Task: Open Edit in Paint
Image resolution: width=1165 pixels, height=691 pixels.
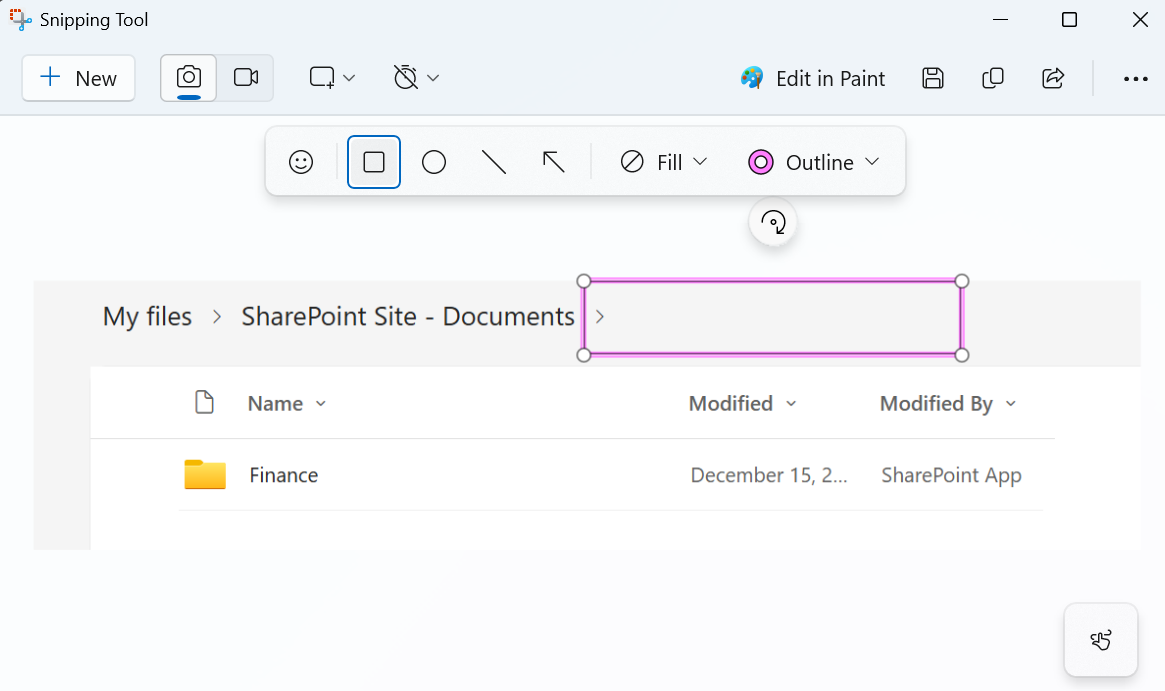Action: point(812,78)
